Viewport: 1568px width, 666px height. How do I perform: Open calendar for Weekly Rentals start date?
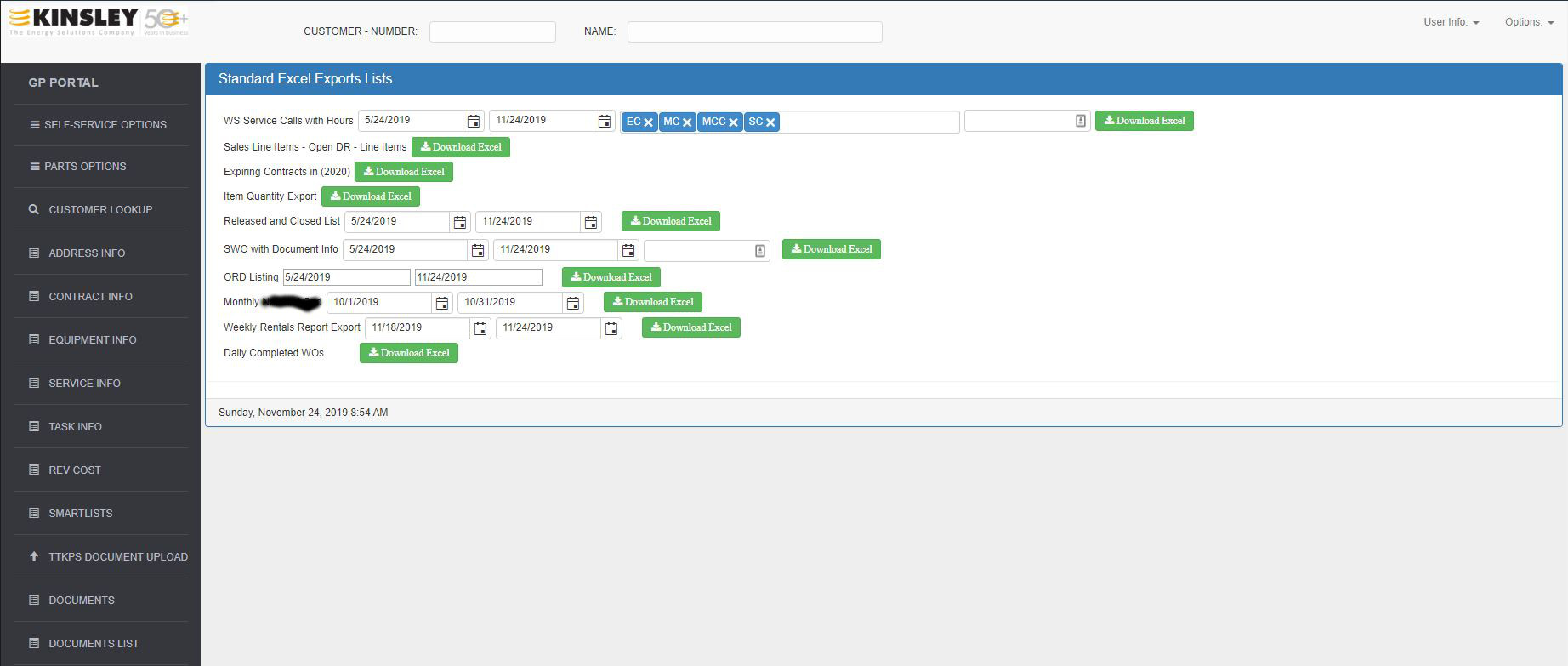coord(480,328)
